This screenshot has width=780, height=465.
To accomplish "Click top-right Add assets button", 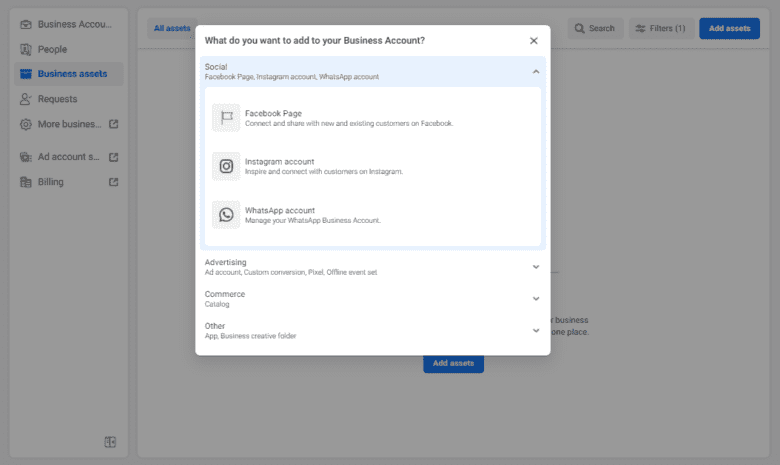I will (729, 28).
